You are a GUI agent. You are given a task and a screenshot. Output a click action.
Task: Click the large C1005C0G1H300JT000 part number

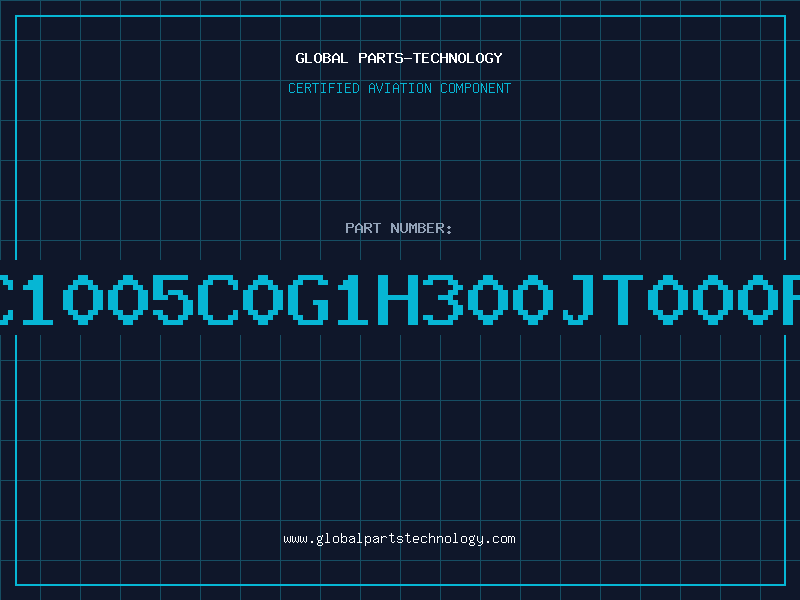[400, 299]
